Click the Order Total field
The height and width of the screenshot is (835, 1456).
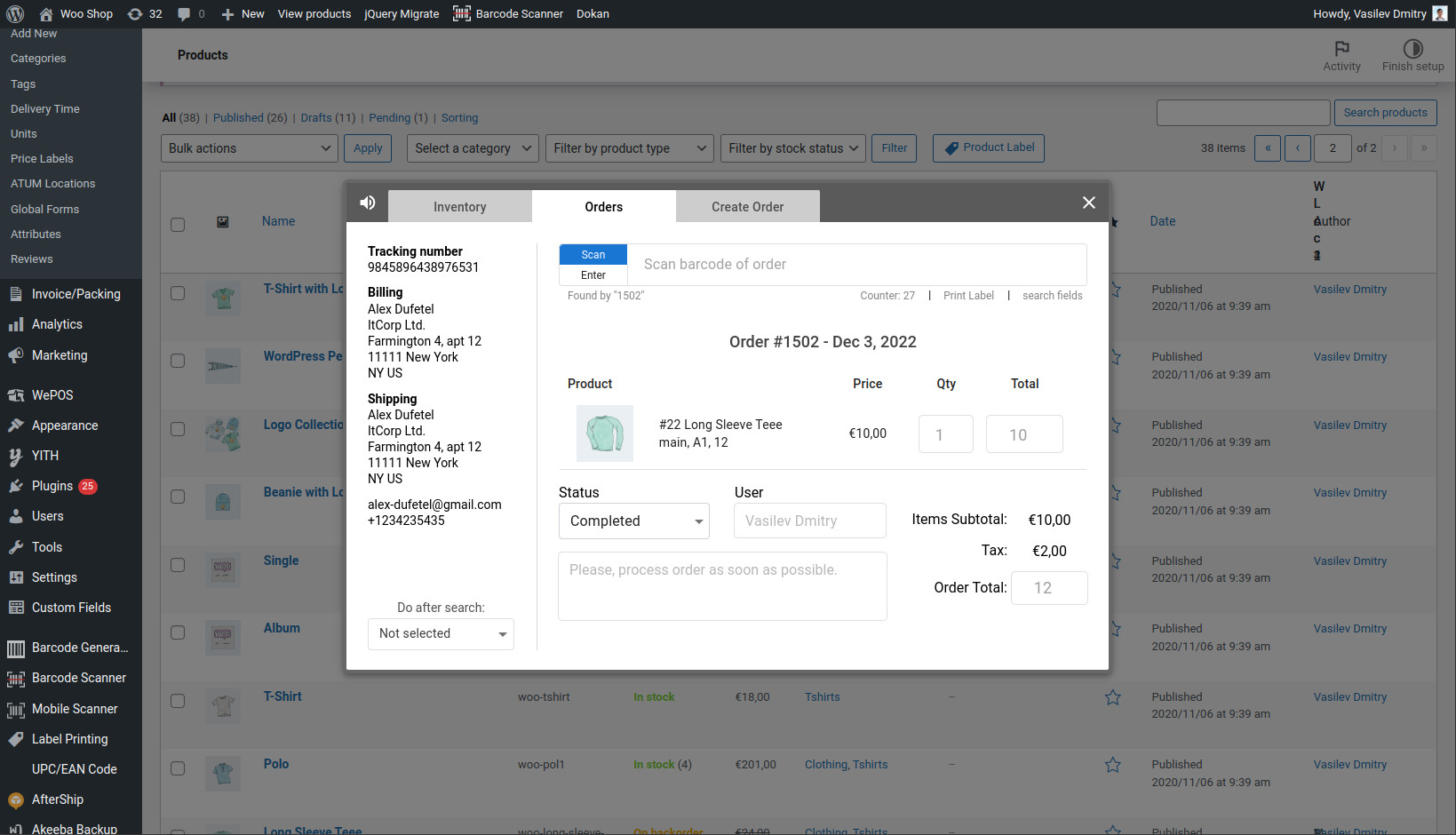tap(1049, 588)
